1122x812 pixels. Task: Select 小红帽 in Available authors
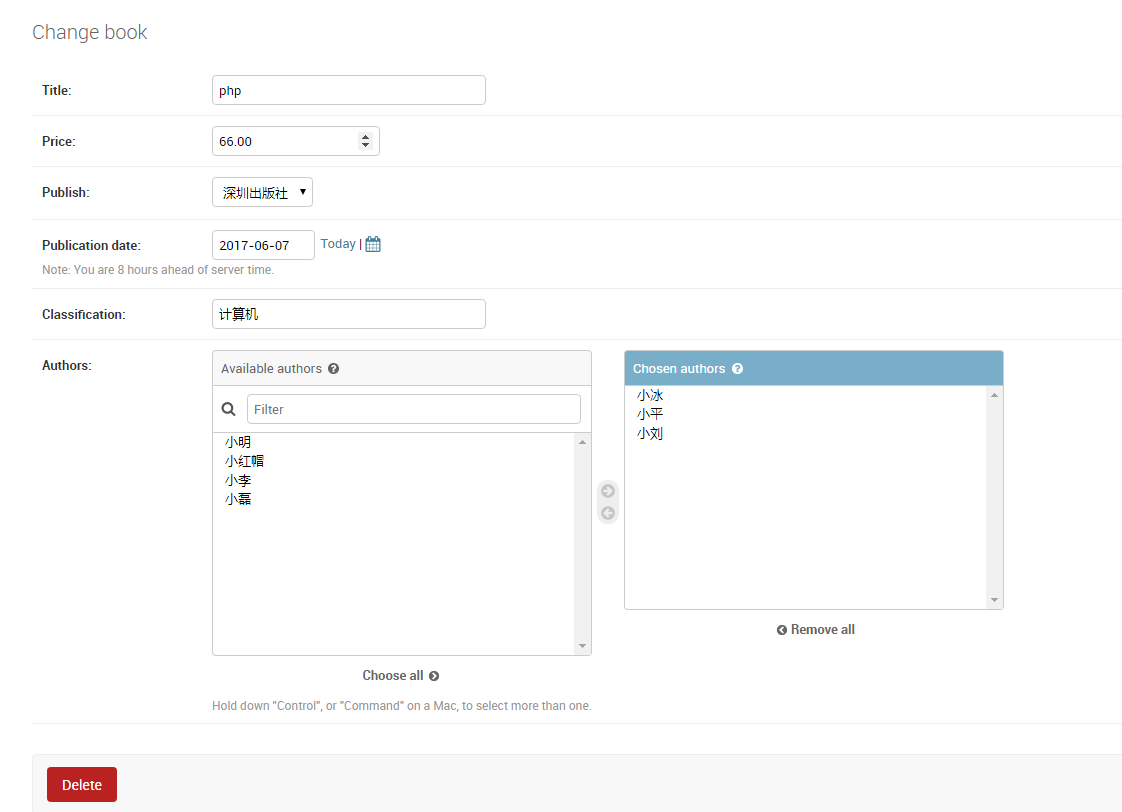[x=244, y=461]
